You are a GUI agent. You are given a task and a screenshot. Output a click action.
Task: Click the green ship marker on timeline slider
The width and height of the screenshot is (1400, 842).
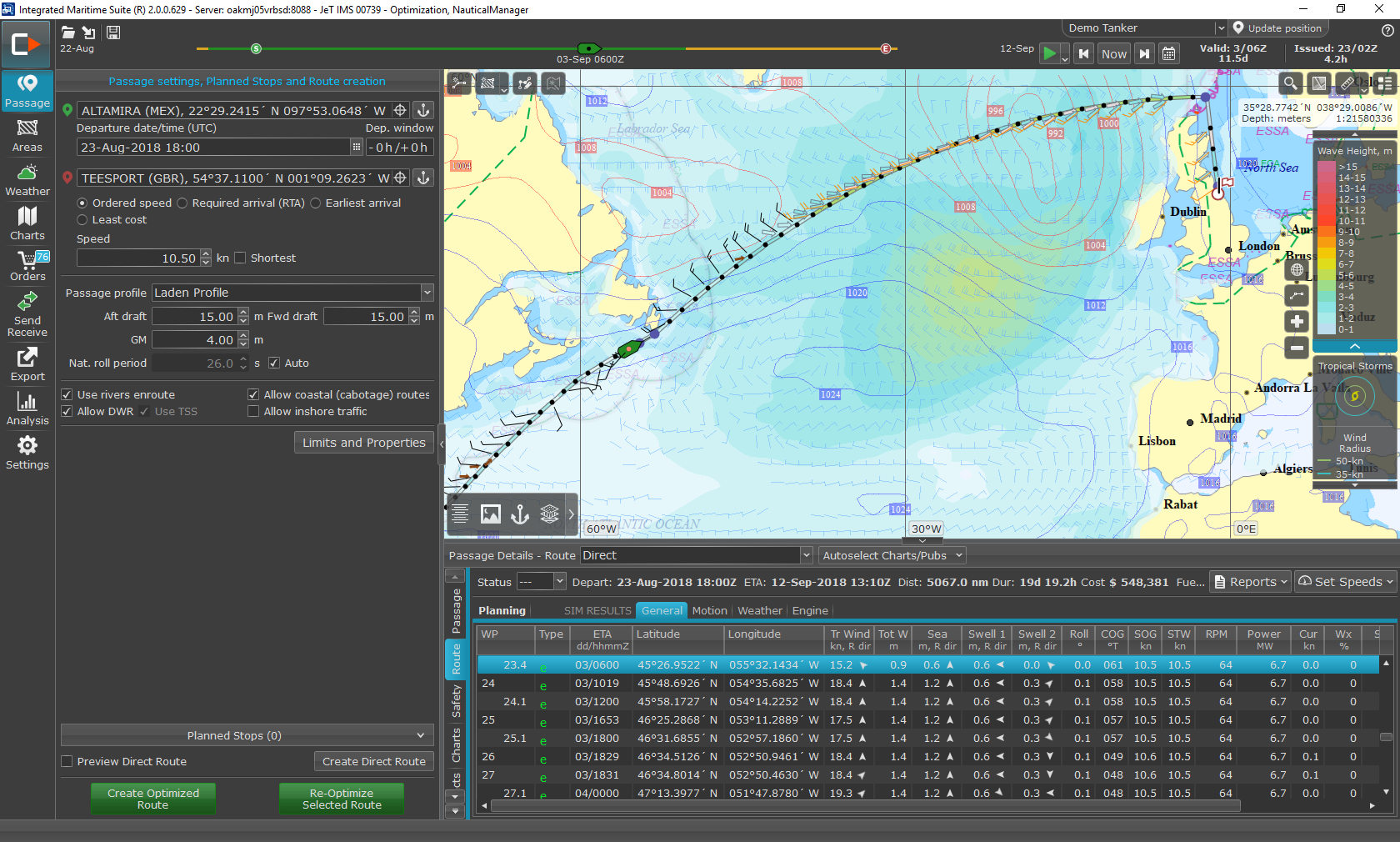588,48
